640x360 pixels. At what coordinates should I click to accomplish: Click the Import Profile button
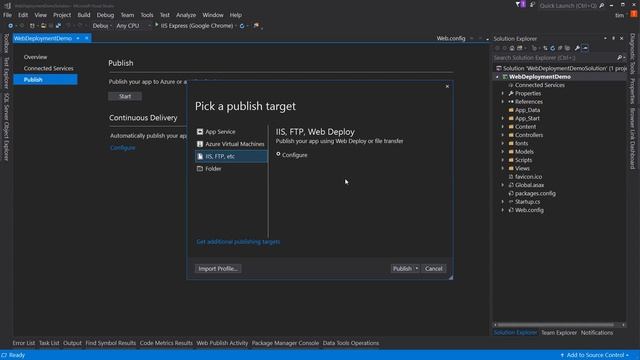coord(218,269)
